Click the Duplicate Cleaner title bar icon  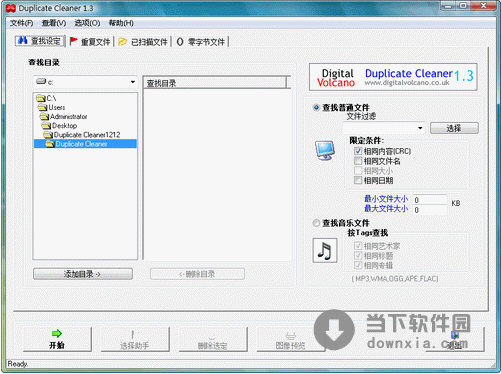[x=11, y=8]
